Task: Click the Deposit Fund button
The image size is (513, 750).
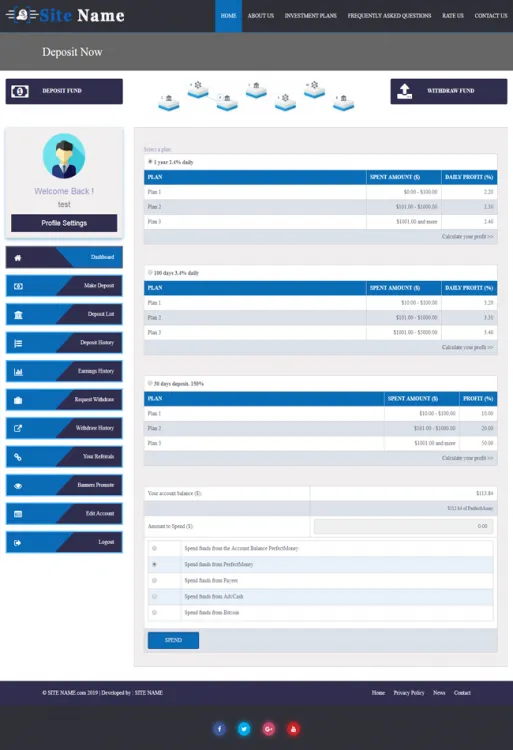Action: [x=64, y=91]
